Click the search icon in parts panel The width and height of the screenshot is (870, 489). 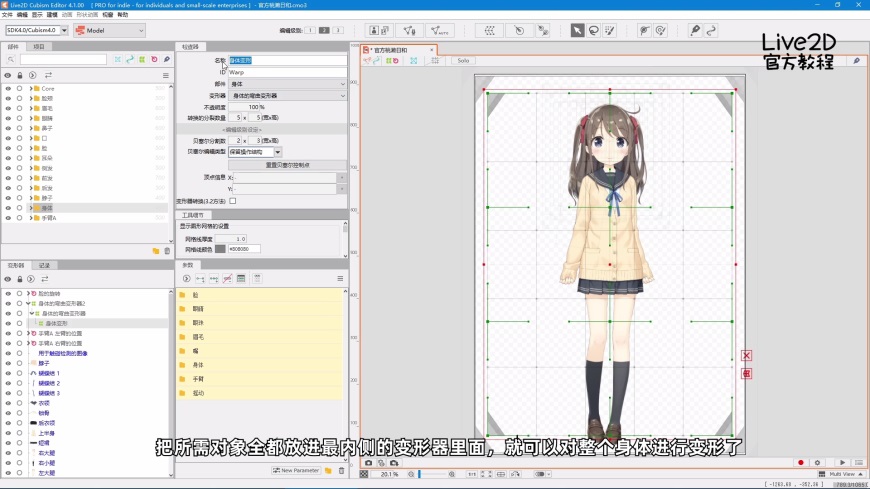pos(11,59)
